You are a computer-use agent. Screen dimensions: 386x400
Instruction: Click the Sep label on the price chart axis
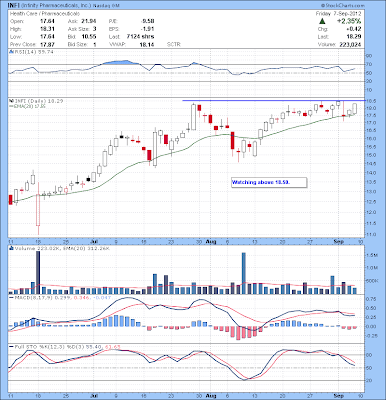[x=339, y=241]
